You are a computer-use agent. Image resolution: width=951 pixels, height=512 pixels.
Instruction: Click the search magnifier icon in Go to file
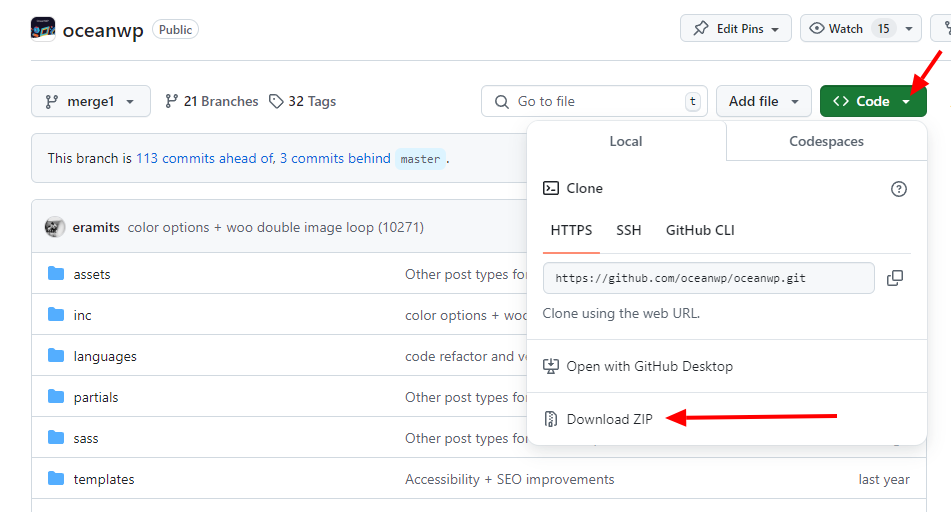[x=502, y=101]
